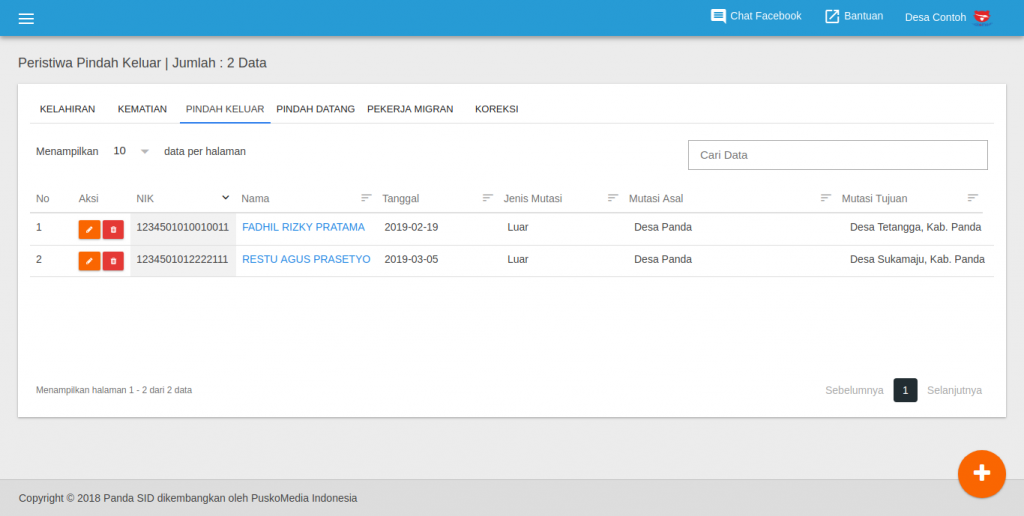Edit the FADHIL RIZKY PRATAMA record
The width and height of the screenshot is (1024, 516).
(x=89, y=229)
